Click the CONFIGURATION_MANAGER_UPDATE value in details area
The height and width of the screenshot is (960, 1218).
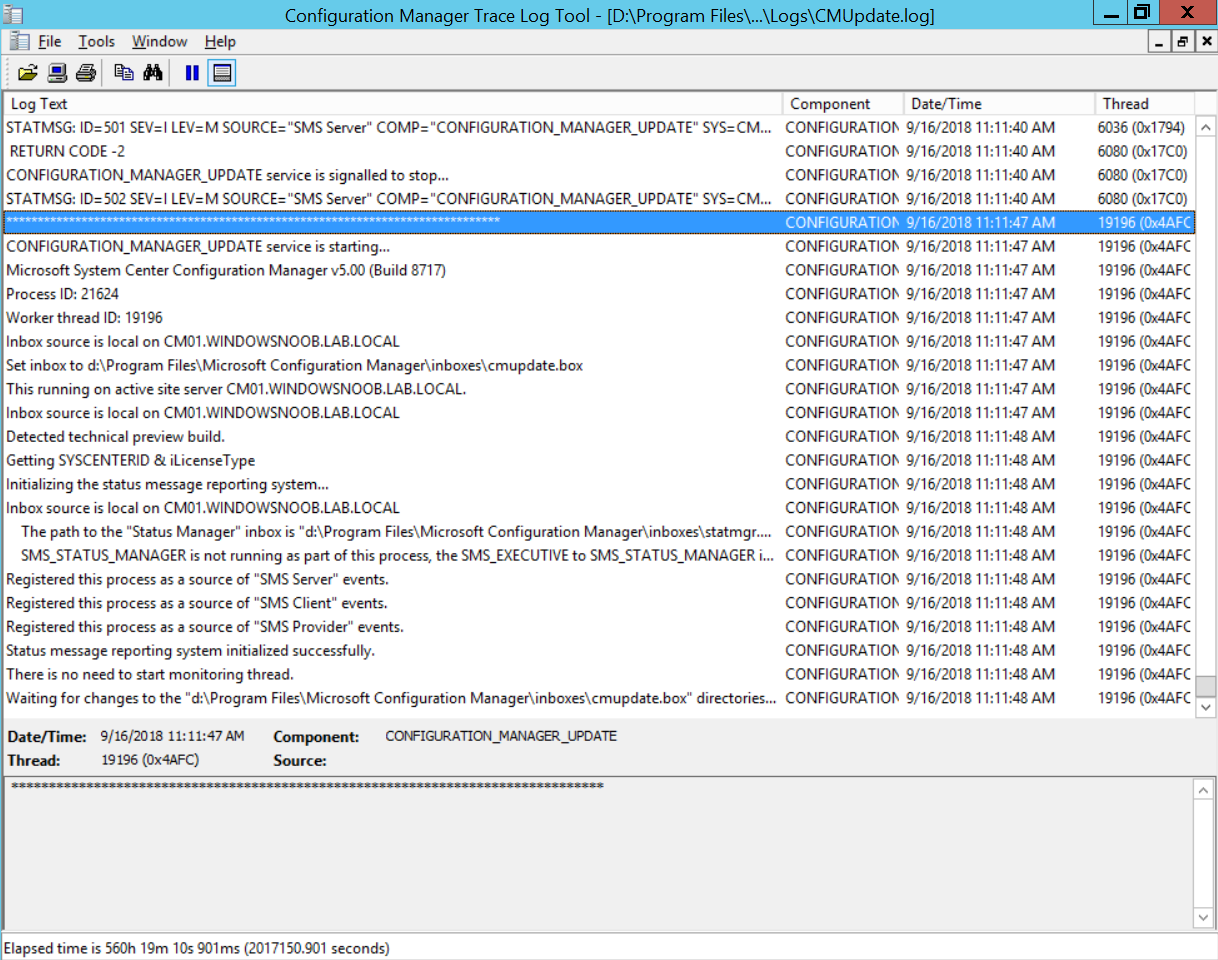click(x=501, y=736)
